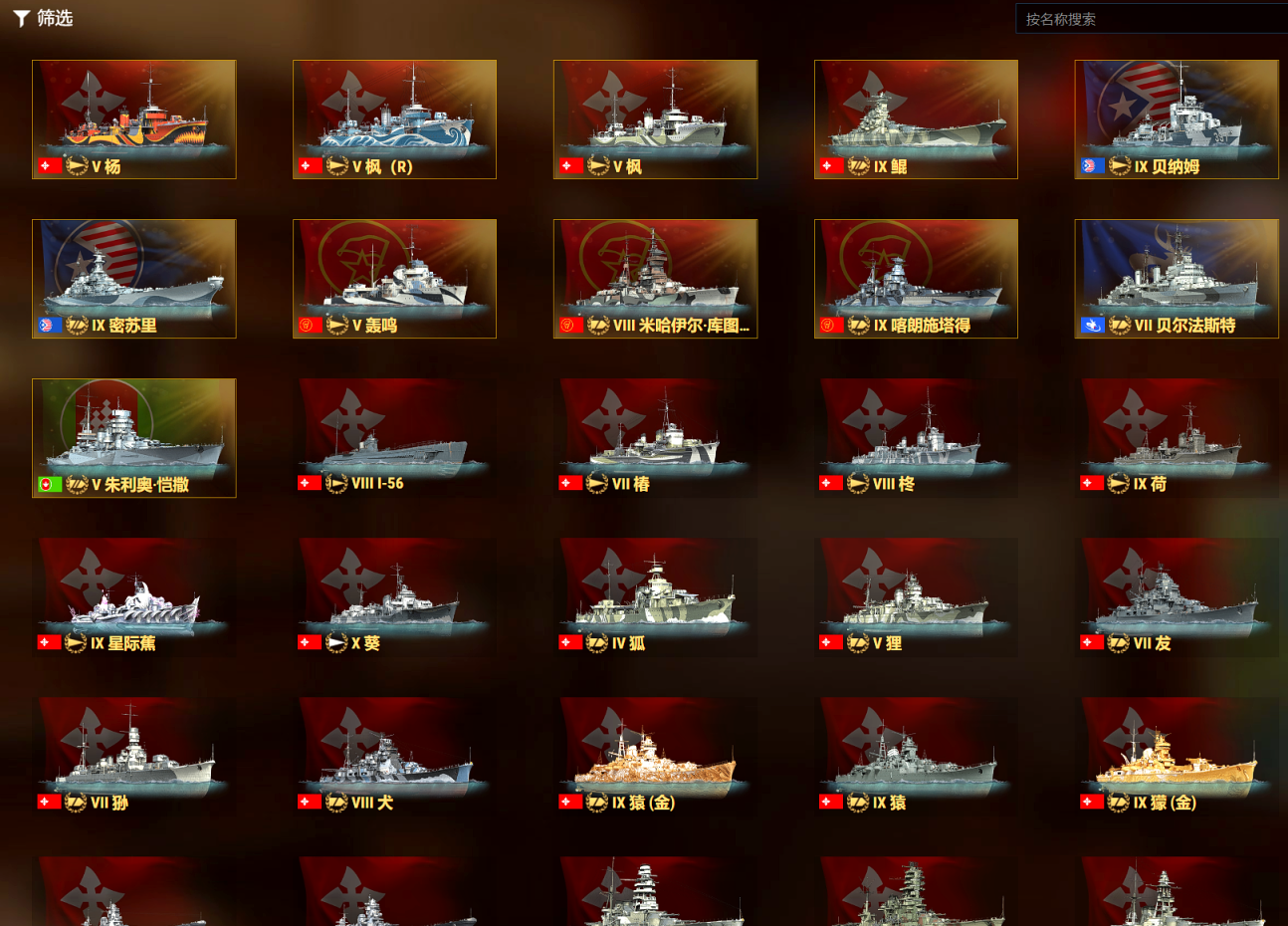Click the cruiser class icon beside VIII 米哈伊尔·库图

click(598, 326)
